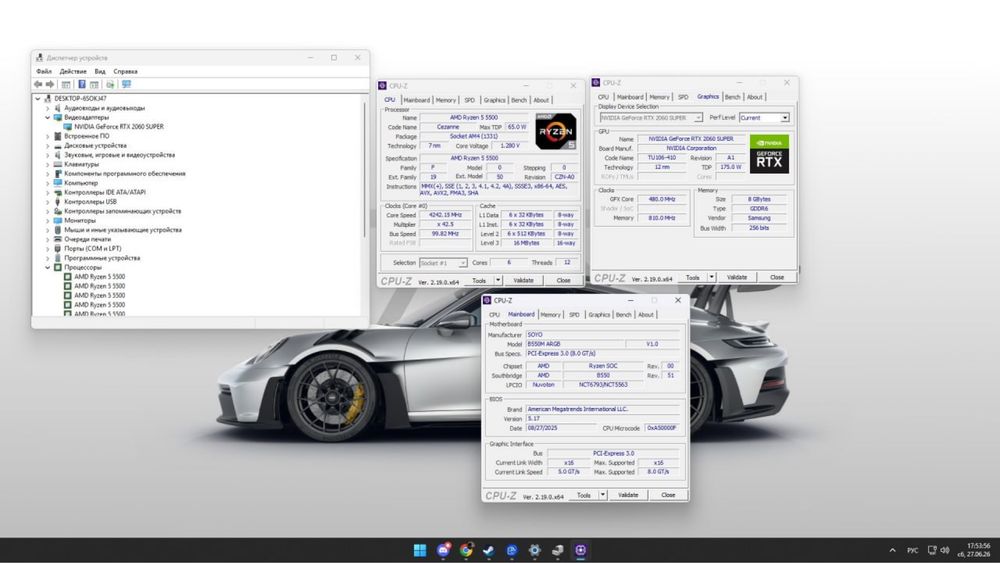Screen dimensions: 1000x563
Task: Click Tools button in Graphics CPU-Z window
Action: (x=693, y=277)
